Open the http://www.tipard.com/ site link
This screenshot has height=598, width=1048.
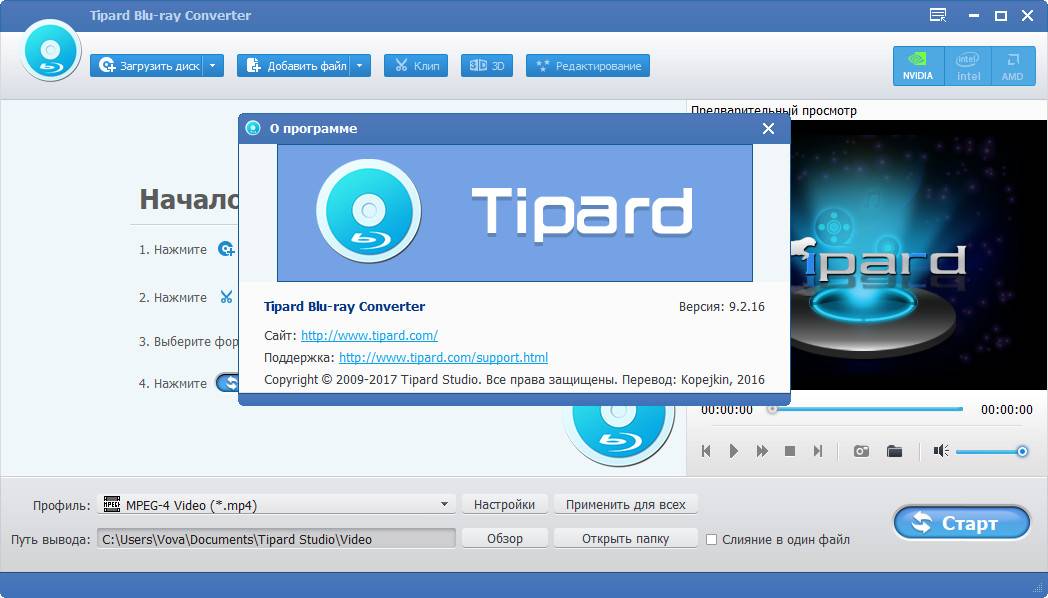tap(369, 335)
